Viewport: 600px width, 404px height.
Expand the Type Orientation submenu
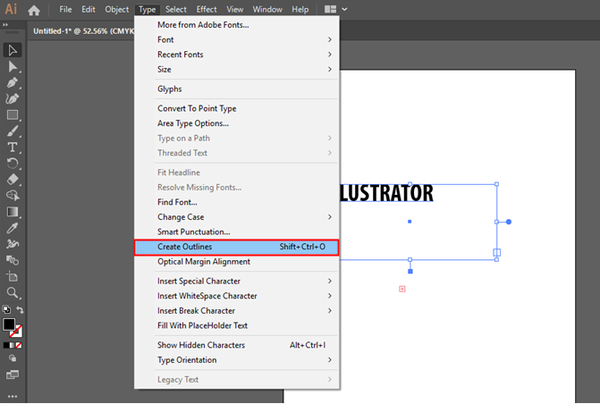236,360
